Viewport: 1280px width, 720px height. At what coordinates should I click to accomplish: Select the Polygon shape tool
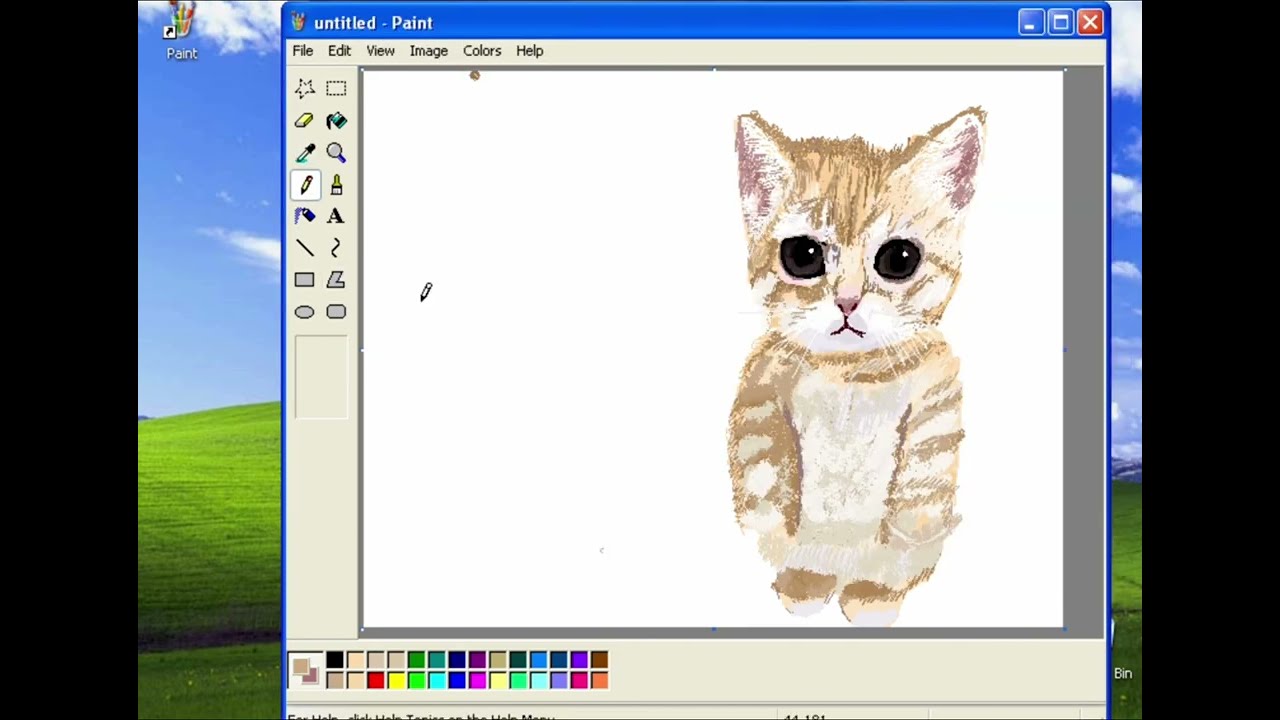pos(336,280)
